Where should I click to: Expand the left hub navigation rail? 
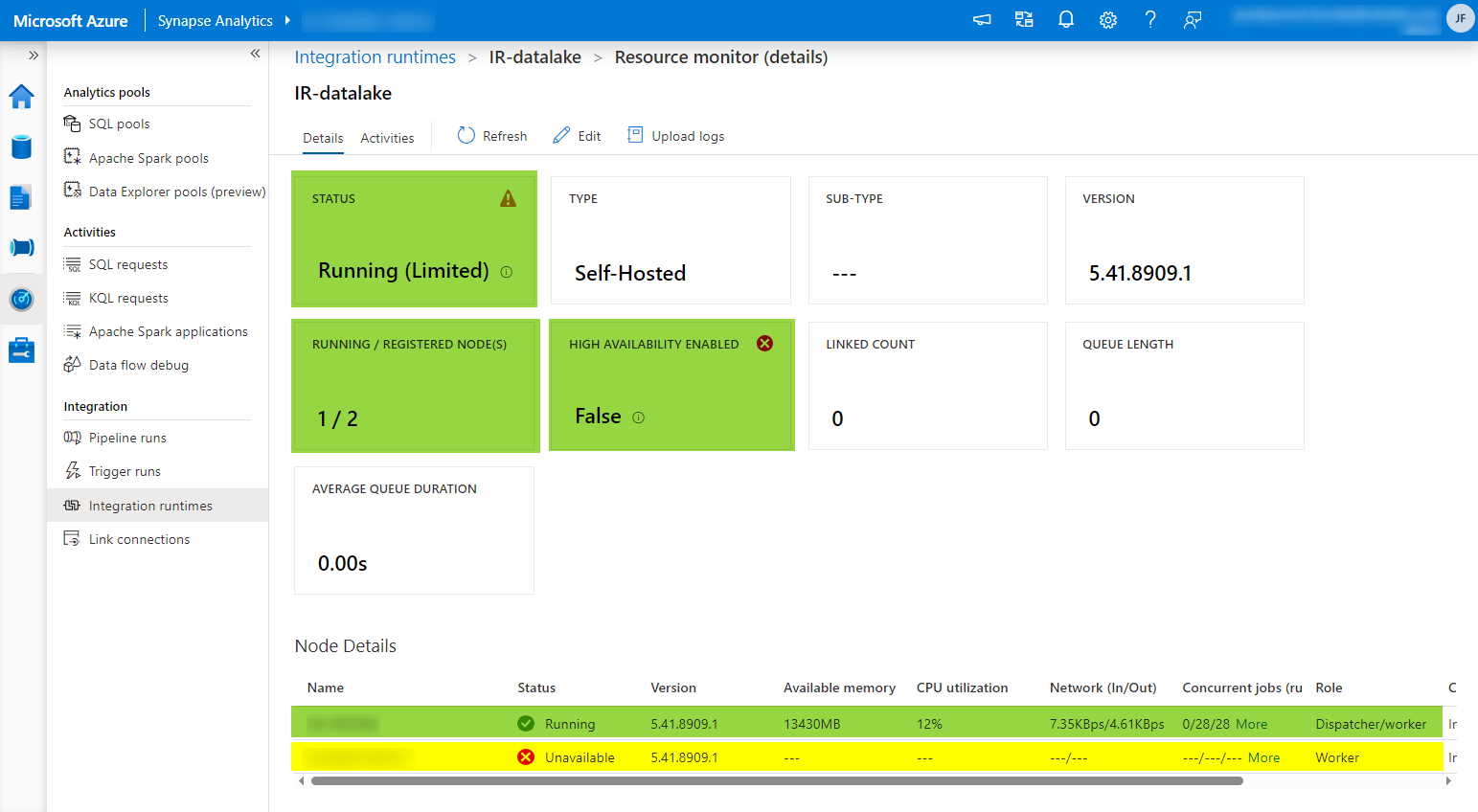coord(34,56)
